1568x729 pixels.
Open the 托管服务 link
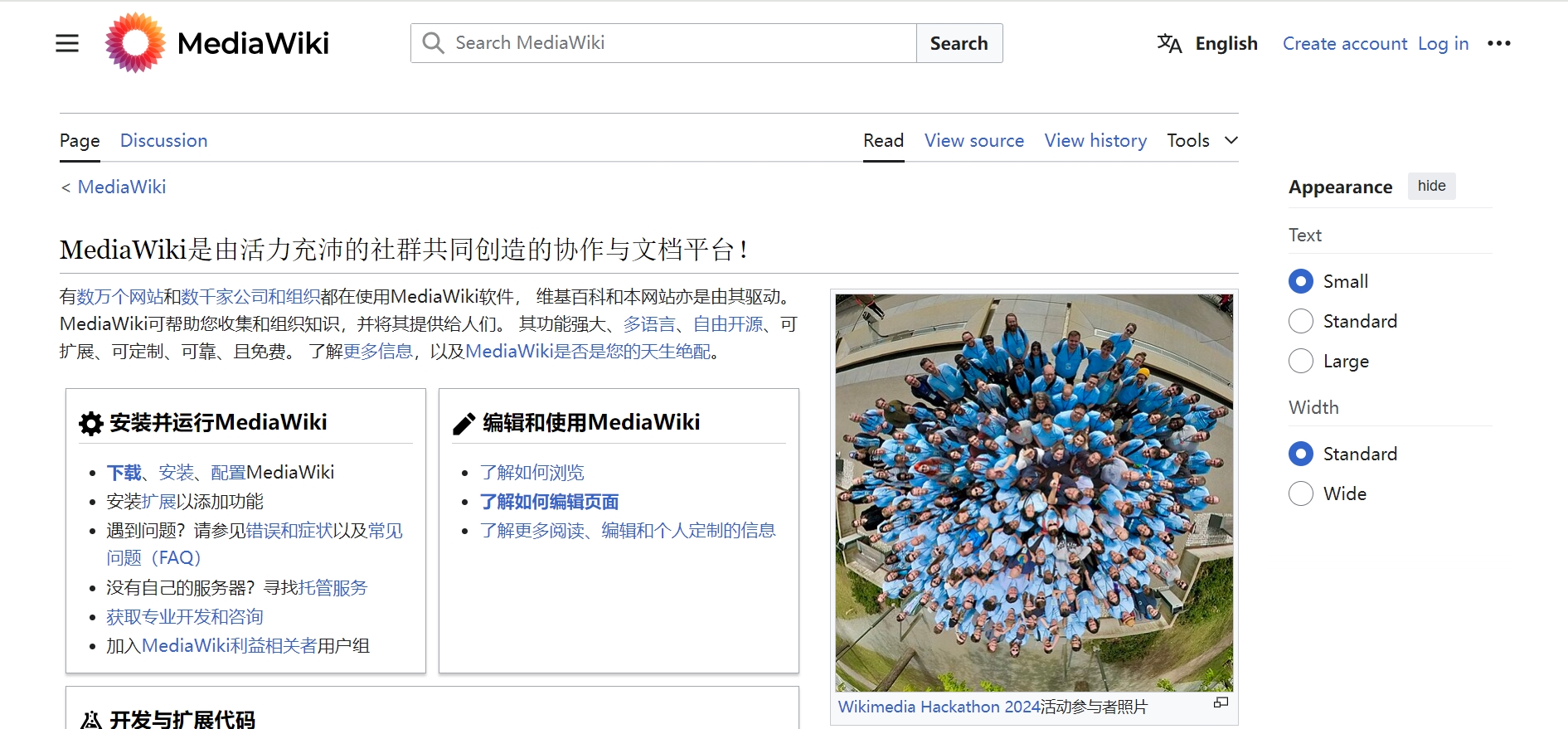pos(333,588)
